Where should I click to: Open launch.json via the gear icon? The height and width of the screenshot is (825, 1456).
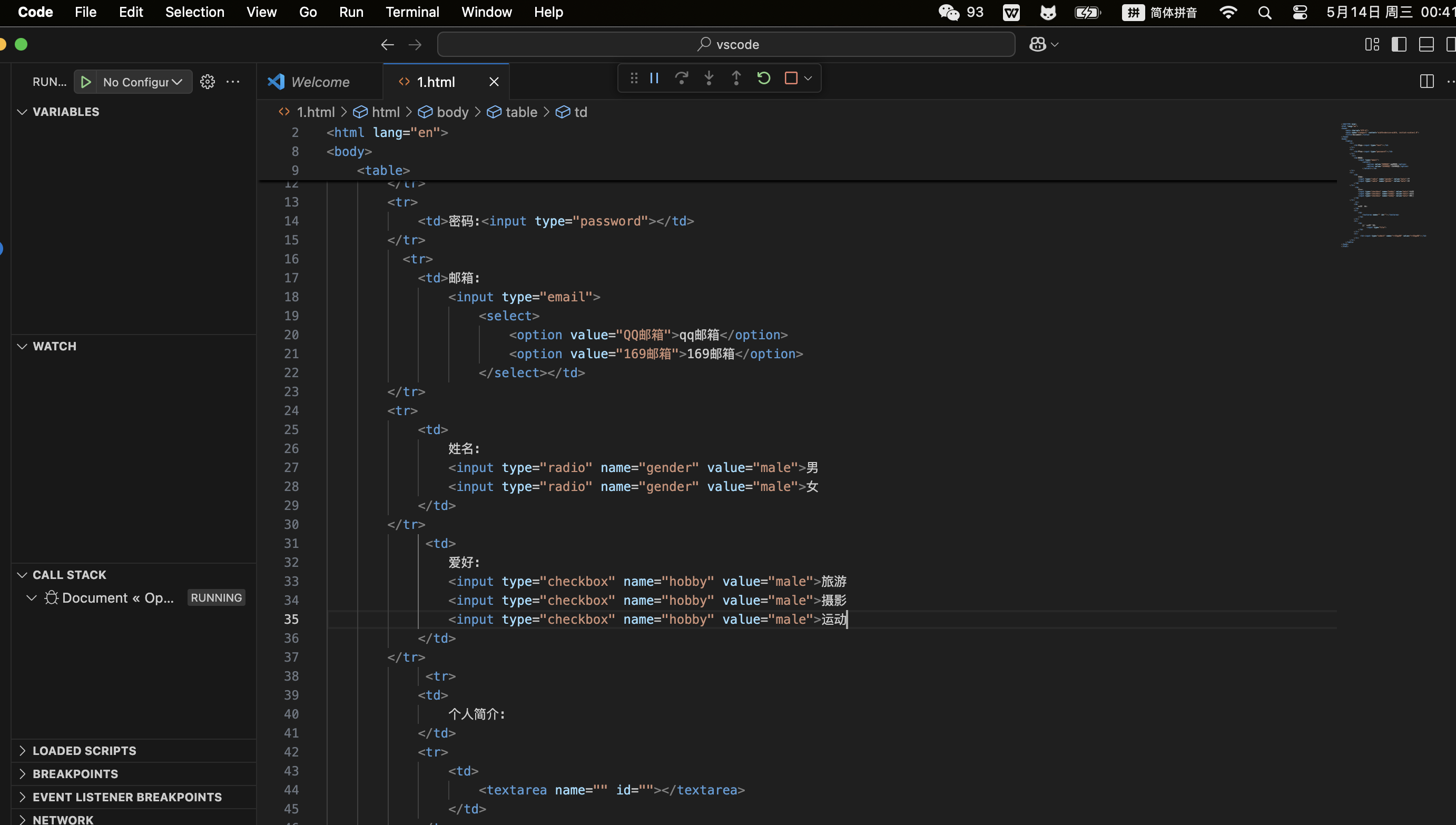pos(208,82)
